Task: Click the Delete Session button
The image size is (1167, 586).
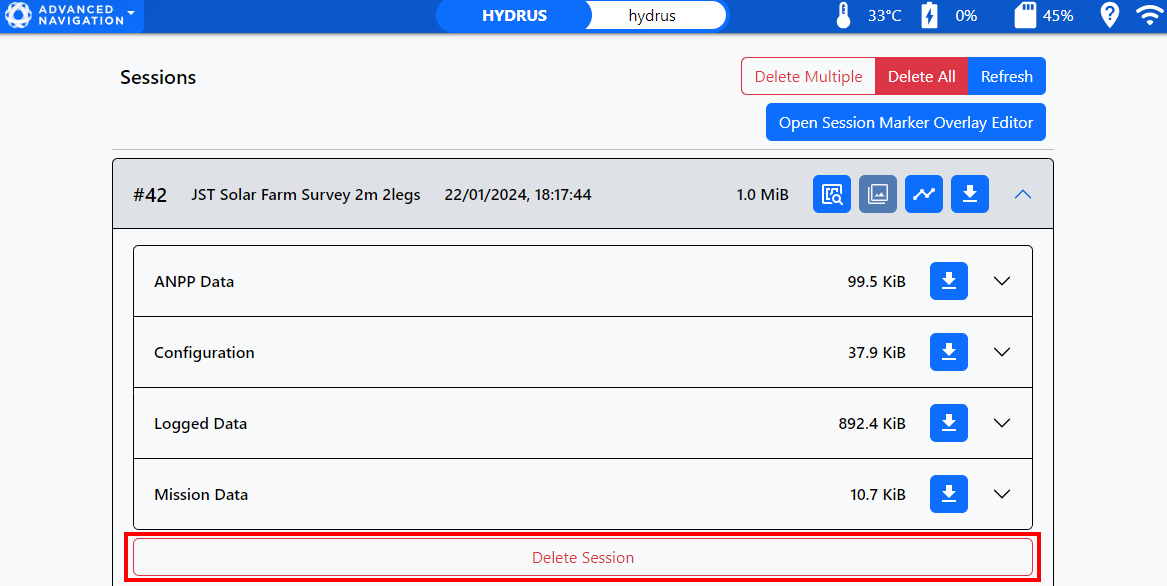Action: point(583,557)
